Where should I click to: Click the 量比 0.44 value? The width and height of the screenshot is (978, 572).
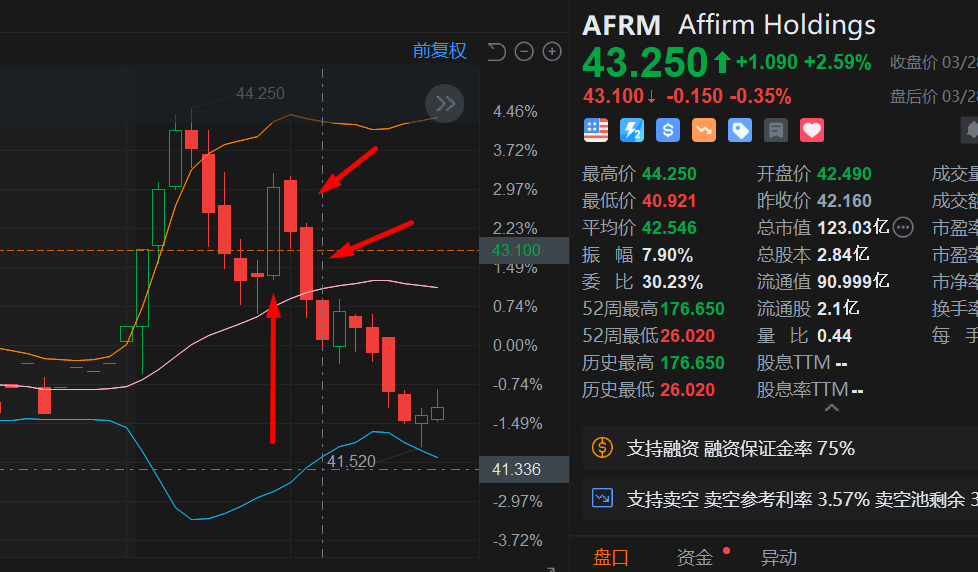[x=835, y=336]
